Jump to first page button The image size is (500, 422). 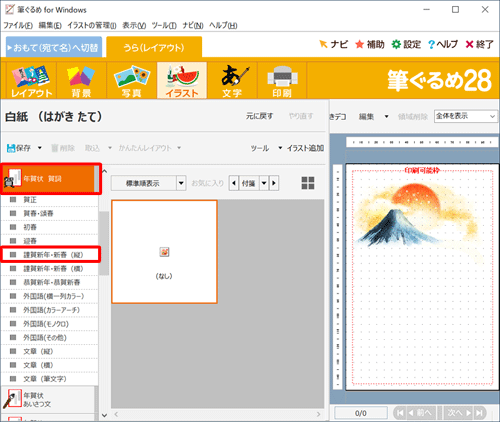400,413
